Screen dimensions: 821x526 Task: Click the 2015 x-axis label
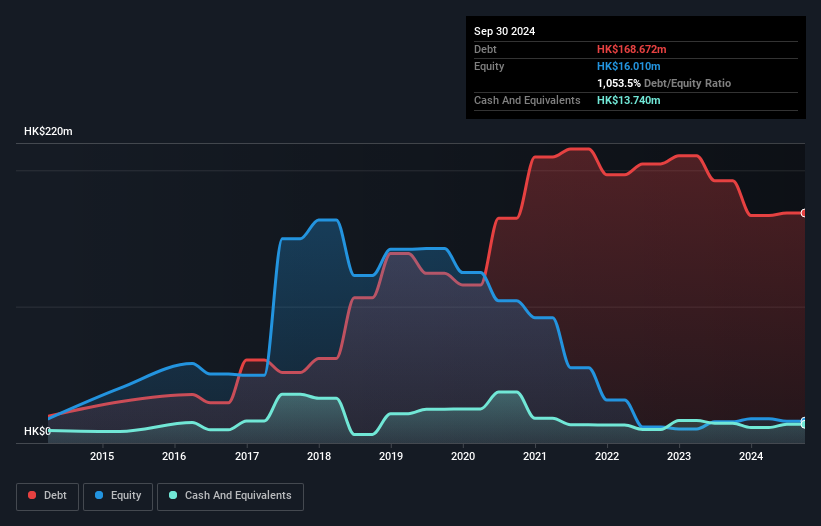[102, 456]
